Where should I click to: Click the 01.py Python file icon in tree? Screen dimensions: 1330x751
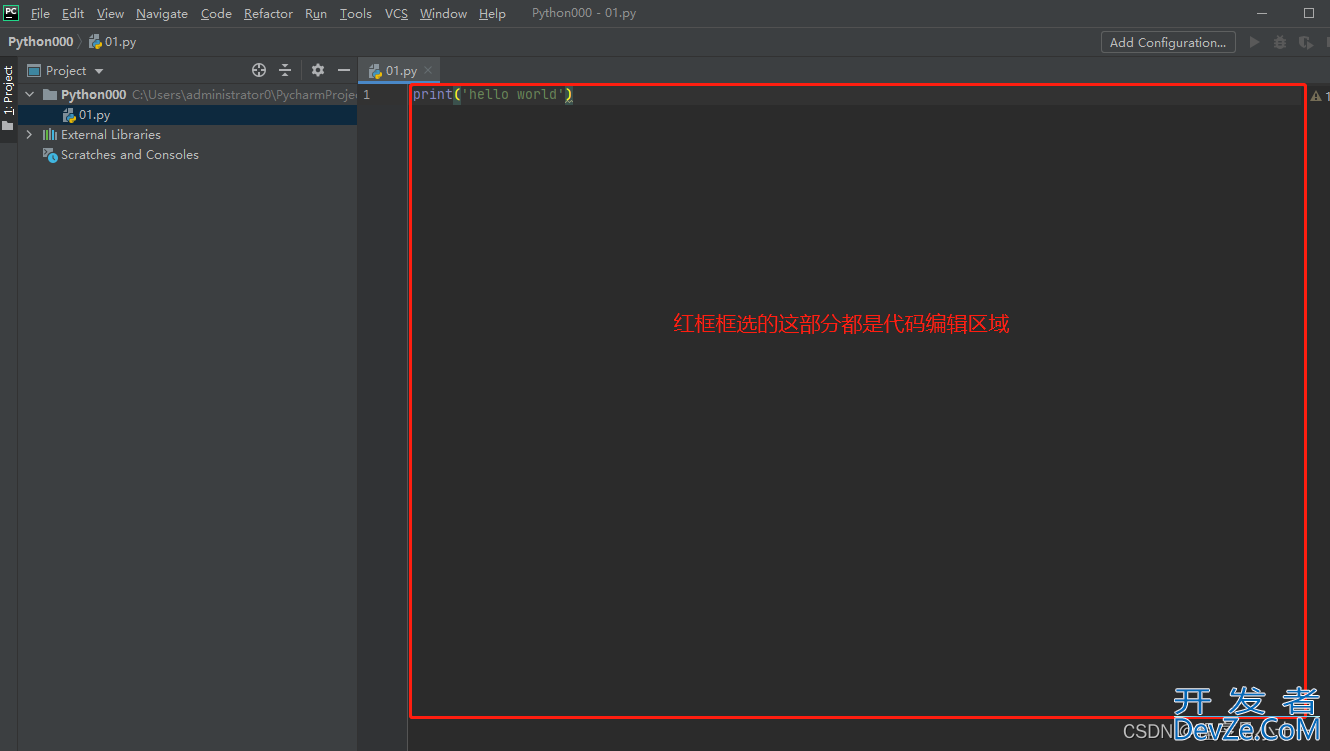point(69,115)
